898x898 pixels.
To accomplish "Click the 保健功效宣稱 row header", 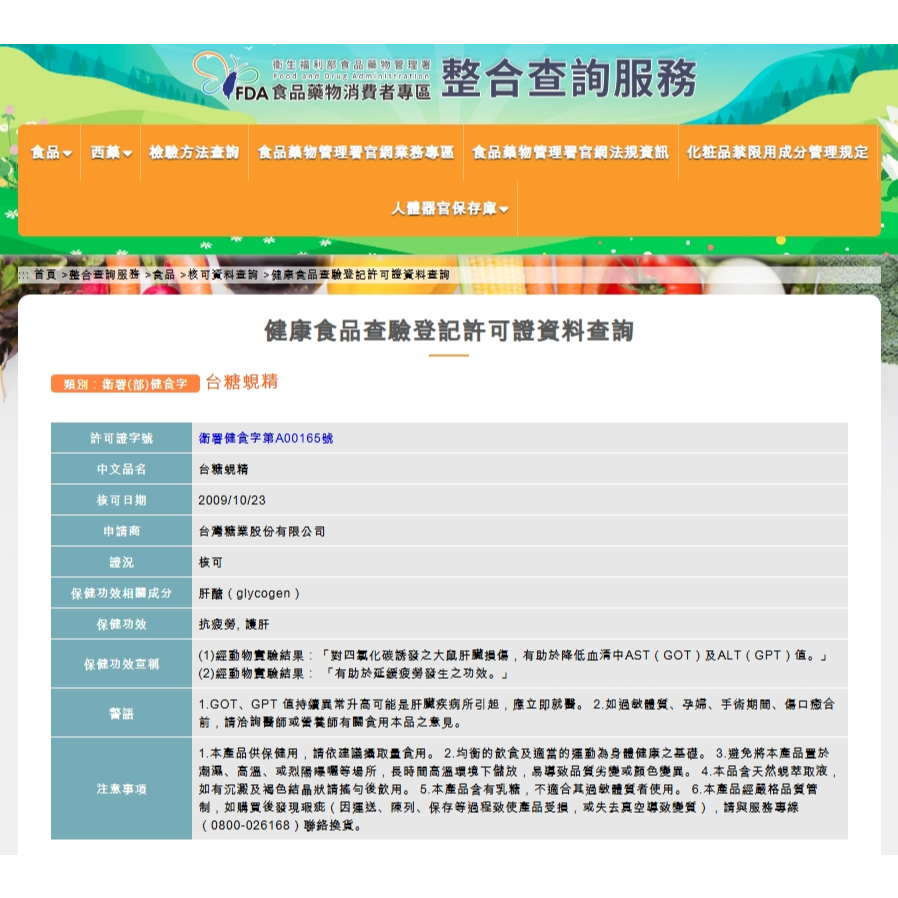I will tap(121, 664).
